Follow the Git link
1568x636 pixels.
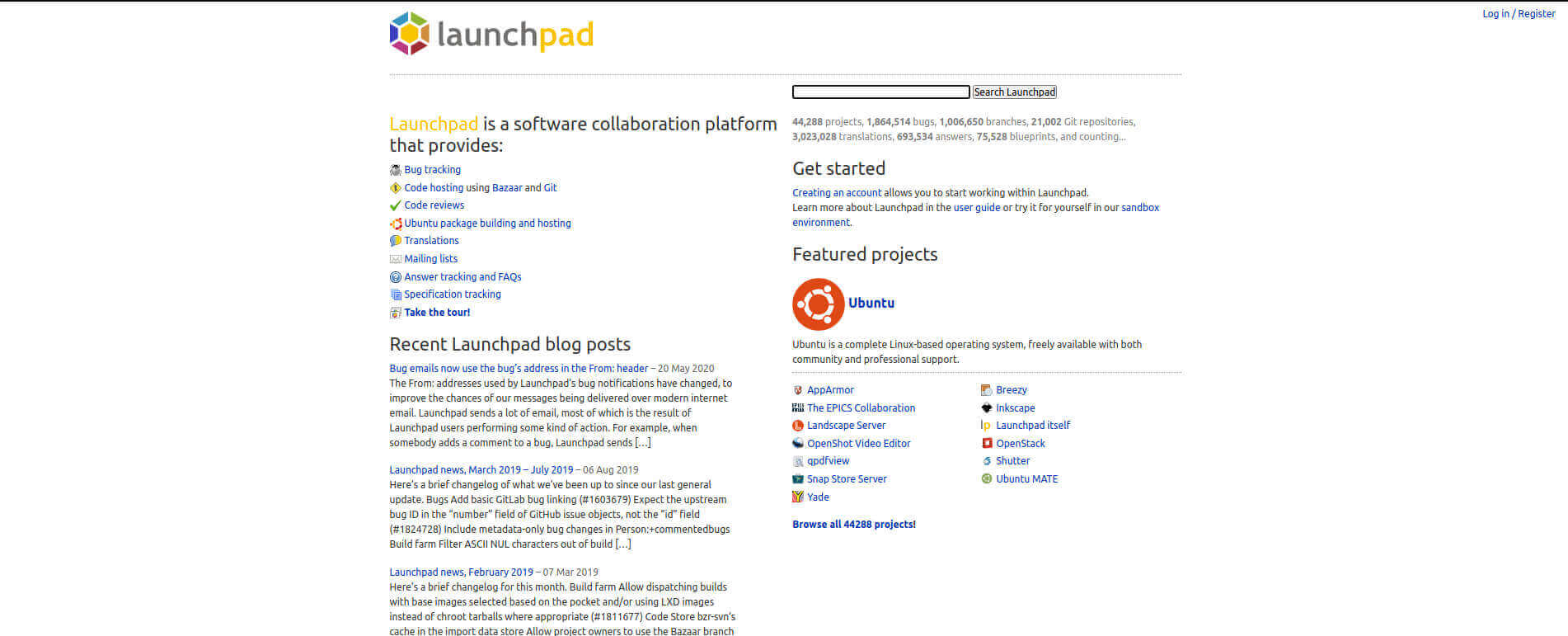click(x=550, y=188)
